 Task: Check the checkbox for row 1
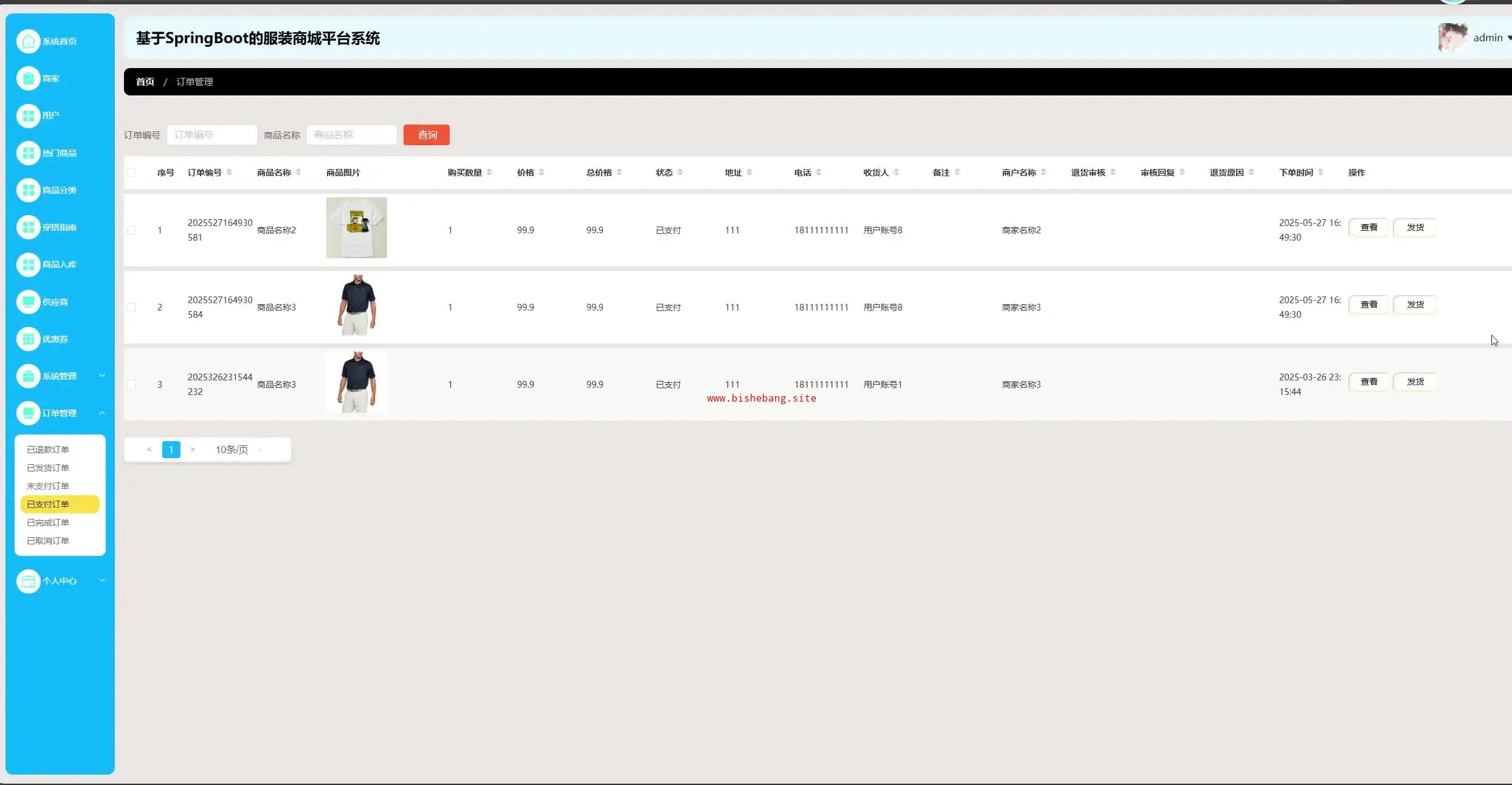tap(131, 230)
